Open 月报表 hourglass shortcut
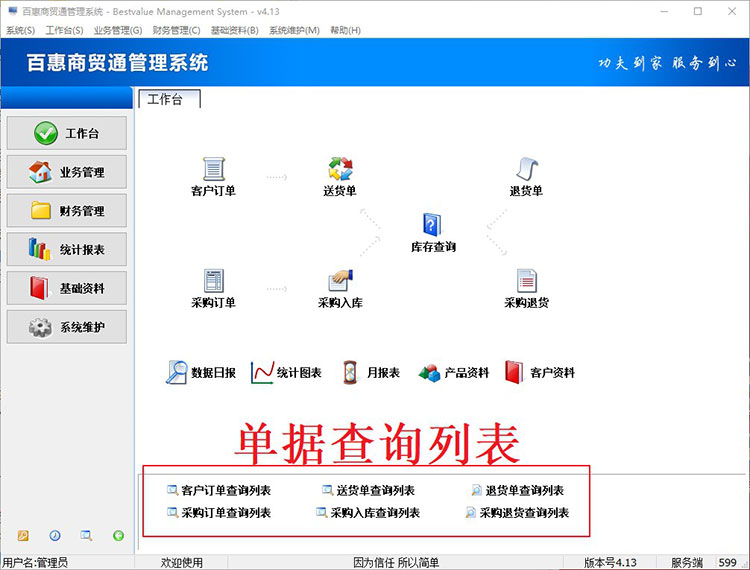Viewport: 750px width, 570px height. (x=371, y=373)
